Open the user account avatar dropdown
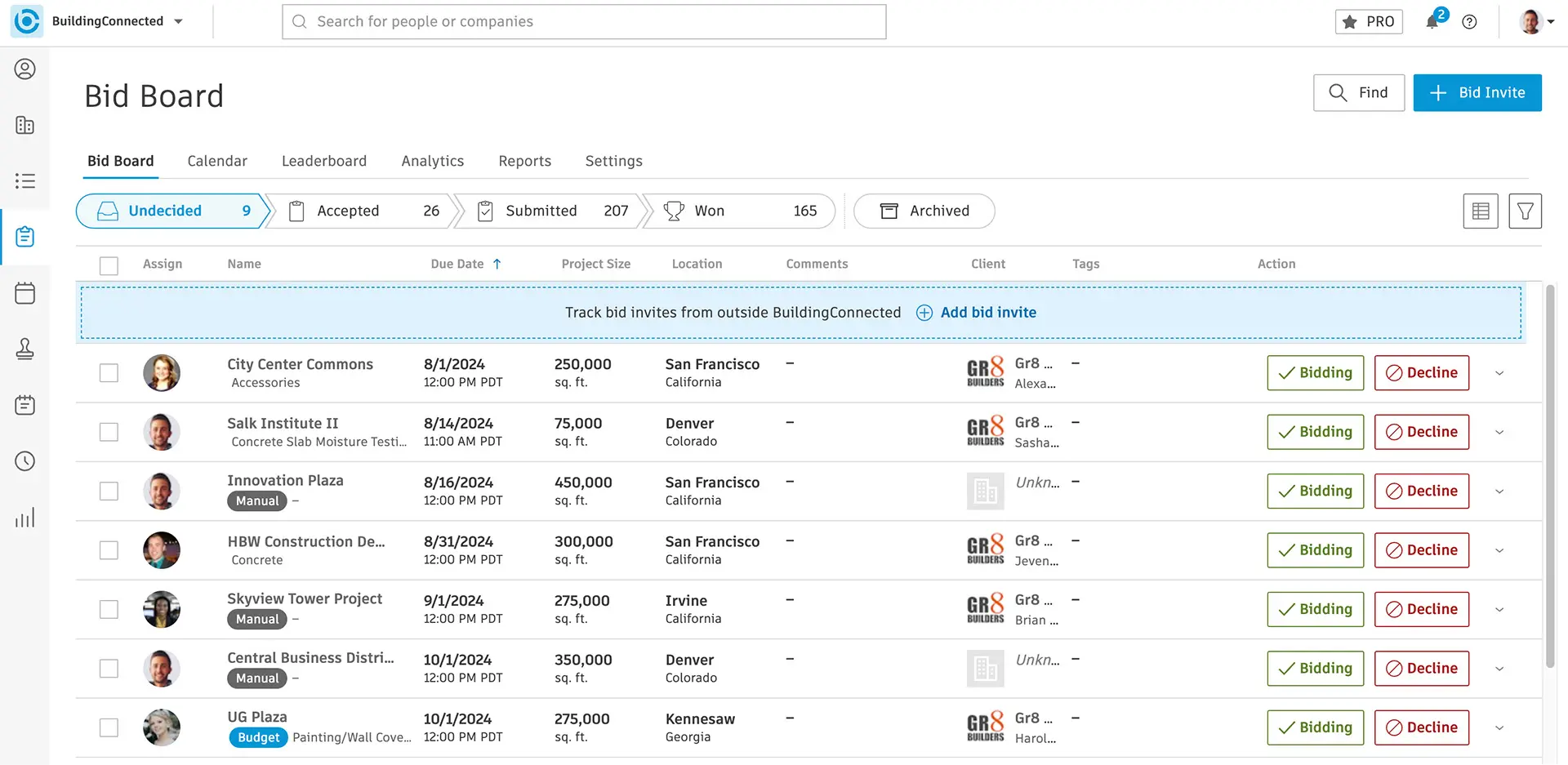1568x765 pixels. coord(1536,22)
